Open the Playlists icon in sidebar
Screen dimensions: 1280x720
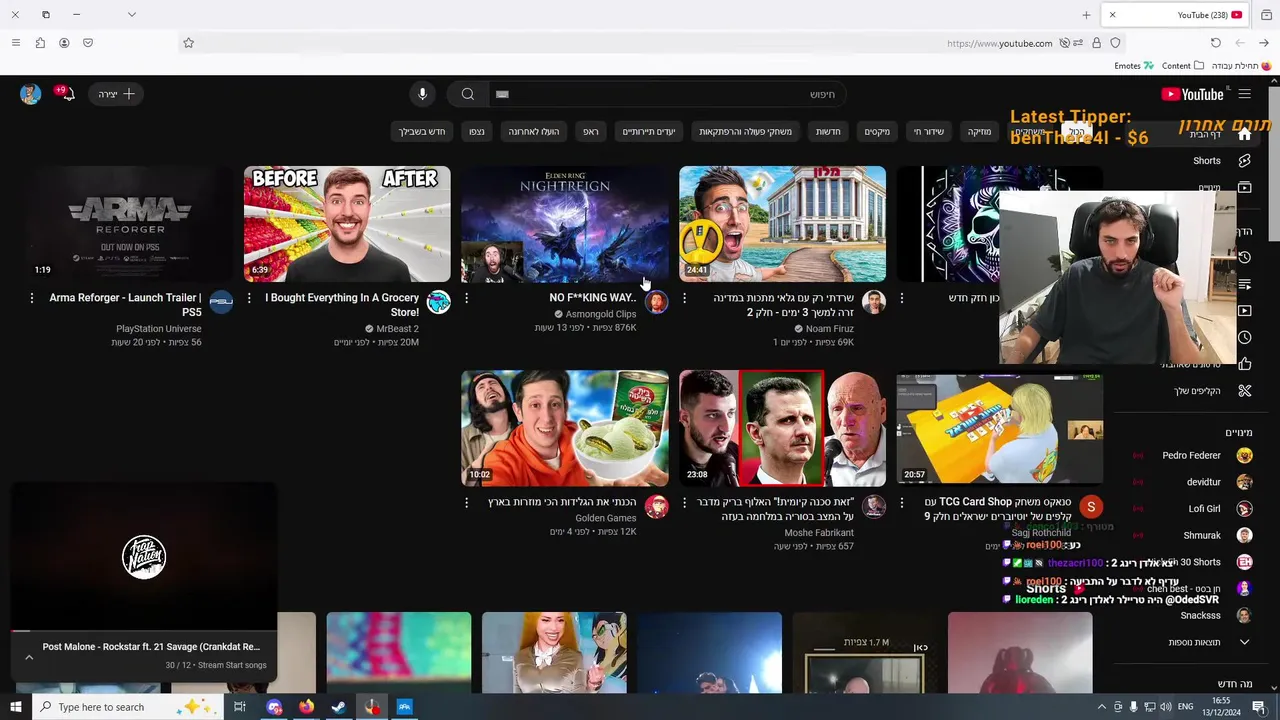pos(1244,285)
